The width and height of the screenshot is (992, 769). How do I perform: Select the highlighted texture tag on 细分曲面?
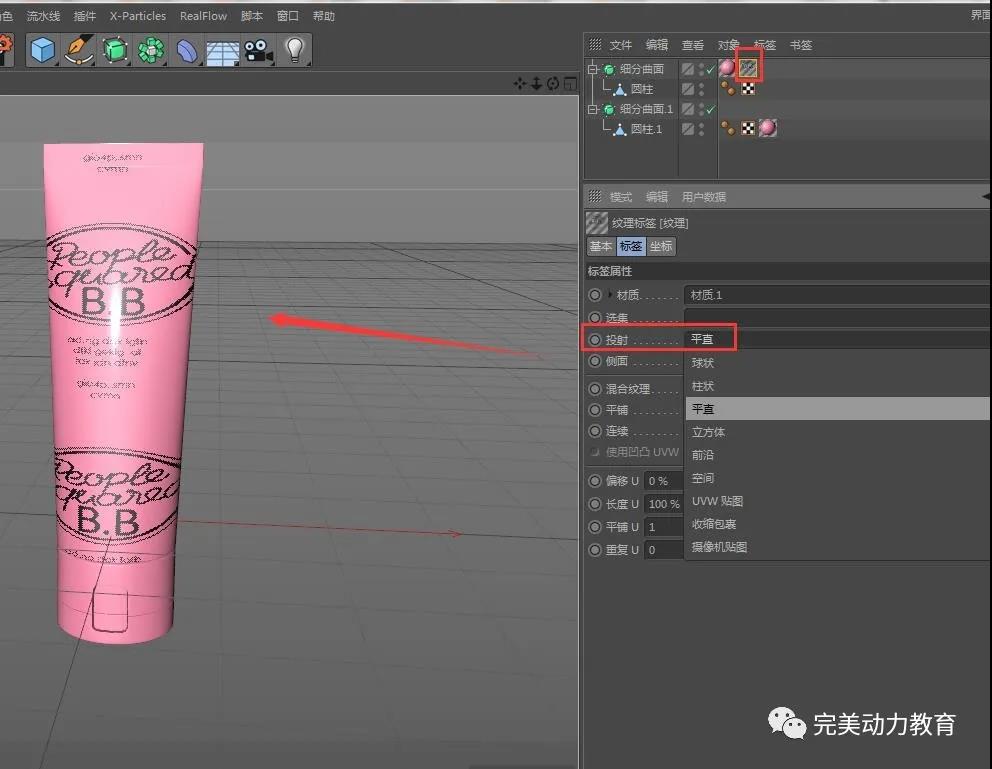click(x=748, y=68)
